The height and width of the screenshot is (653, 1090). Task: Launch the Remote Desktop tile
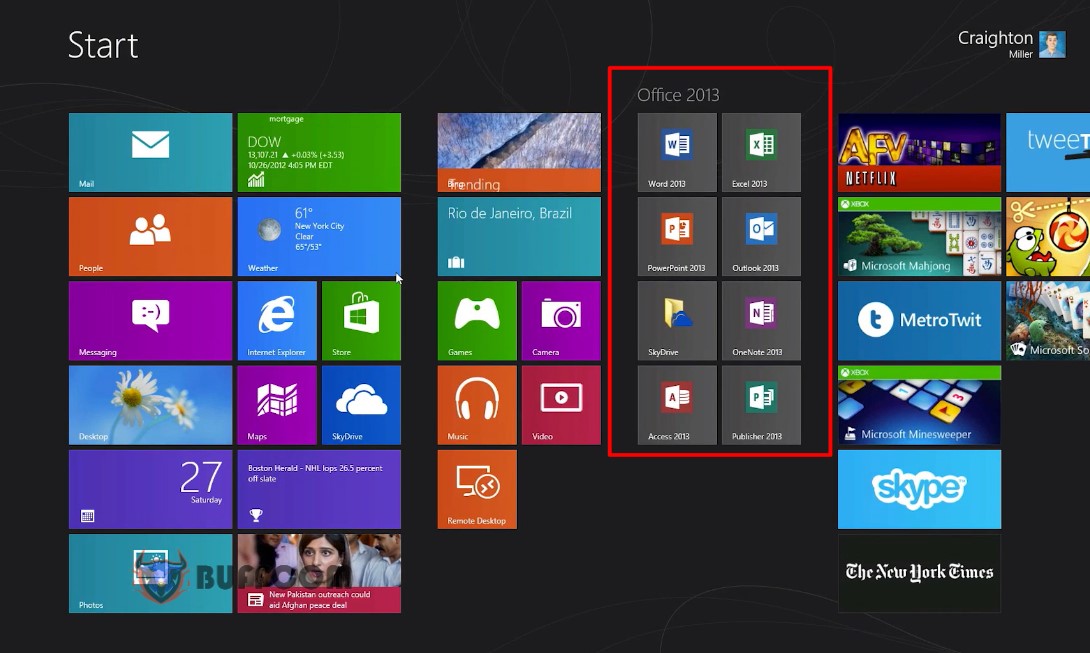477,490
